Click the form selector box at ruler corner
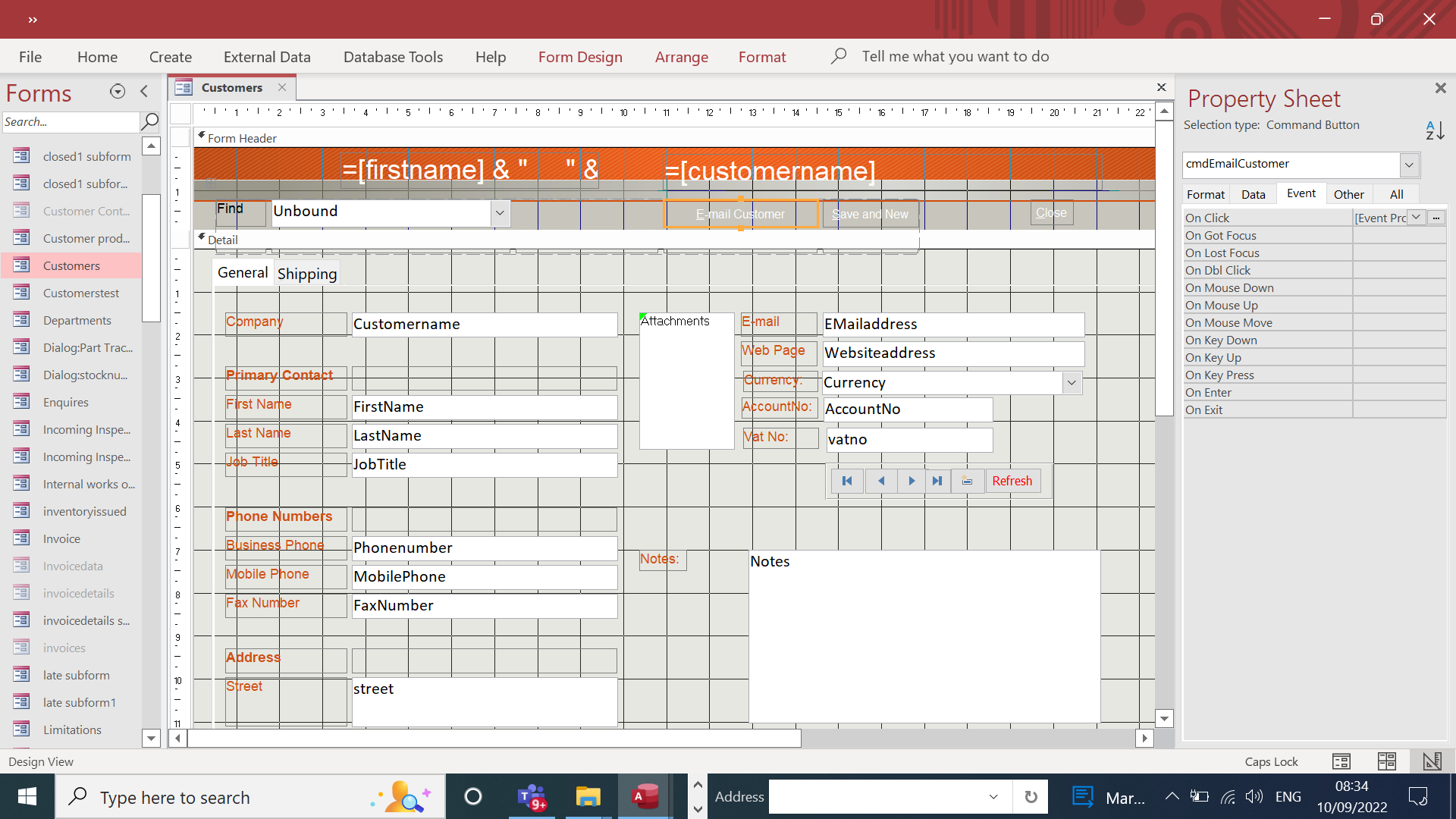Image resolution: width=1456 pixels, height=819 pixels. (180, 114)
